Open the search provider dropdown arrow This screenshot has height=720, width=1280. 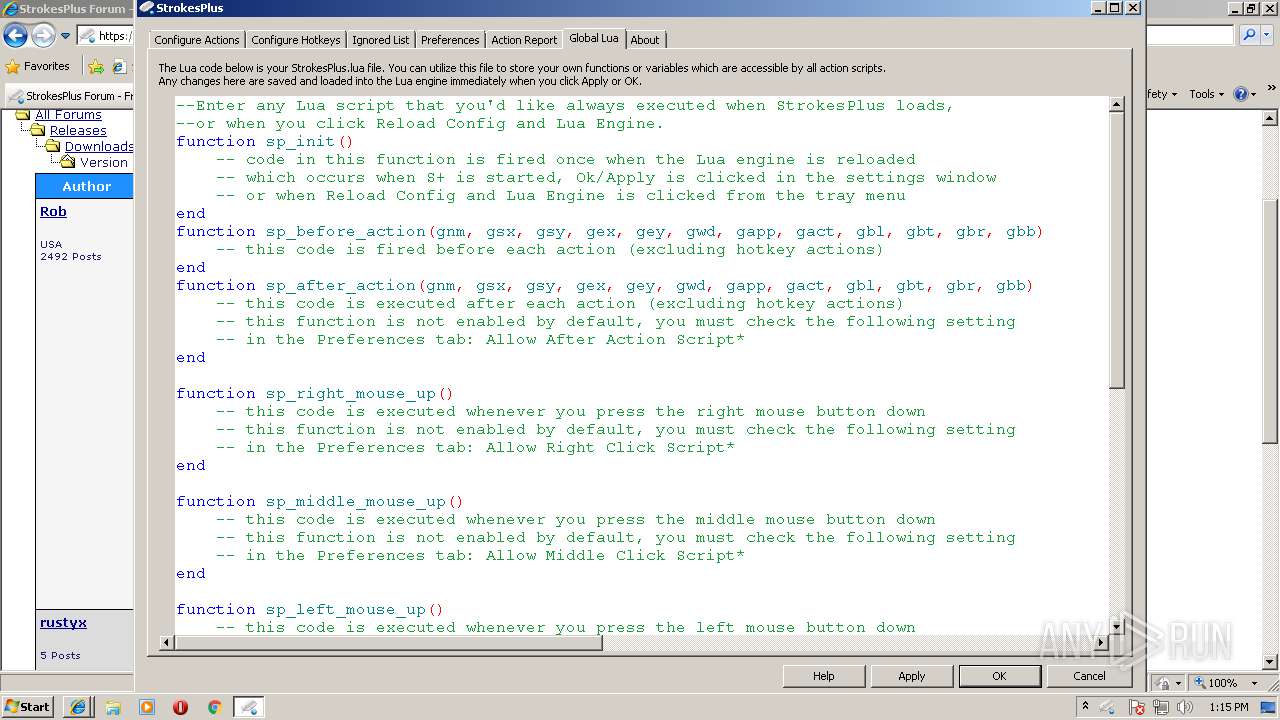coord(1265,35)
